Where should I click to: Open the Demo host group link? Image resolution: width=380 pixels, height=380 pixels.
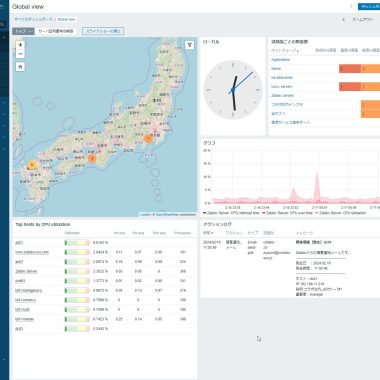point(276,68)
